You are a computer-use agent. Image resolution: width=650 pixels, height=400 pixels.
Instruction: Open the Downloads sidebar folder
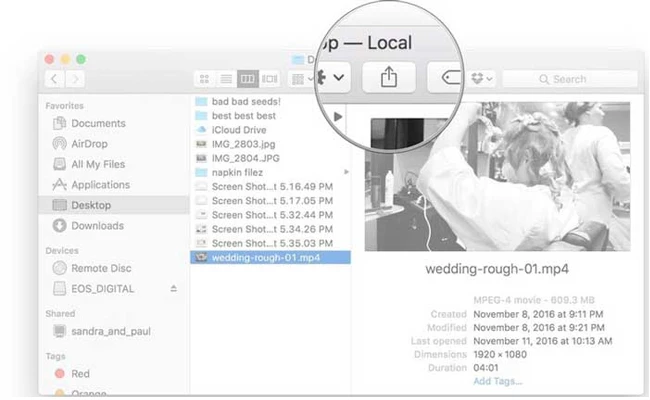point(97,226)
